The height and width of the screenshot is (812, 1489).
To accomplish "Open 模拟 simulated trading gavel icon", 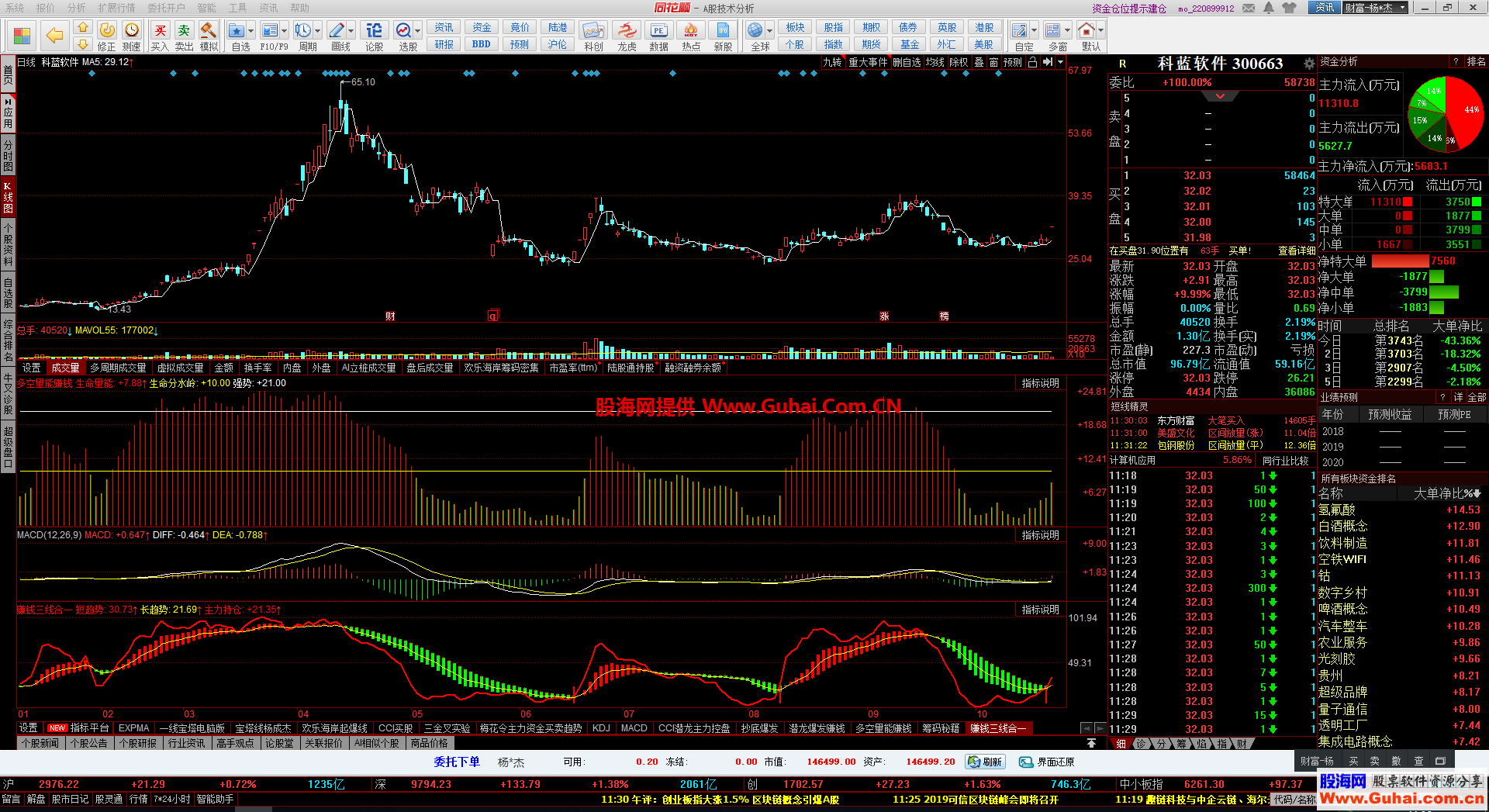I will (209, 36).
